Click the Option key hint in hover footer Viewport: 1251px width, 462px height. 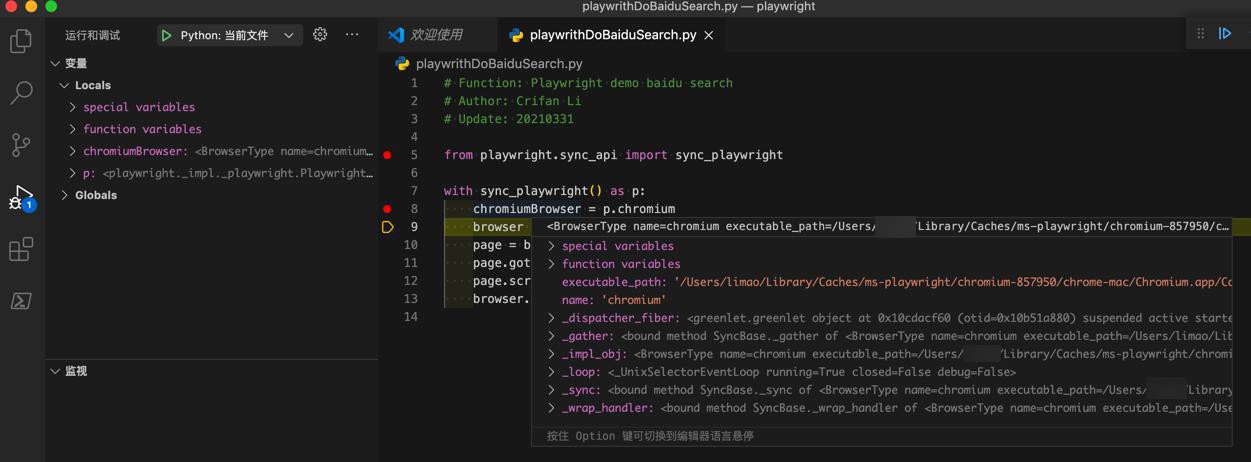click(650, 436)
